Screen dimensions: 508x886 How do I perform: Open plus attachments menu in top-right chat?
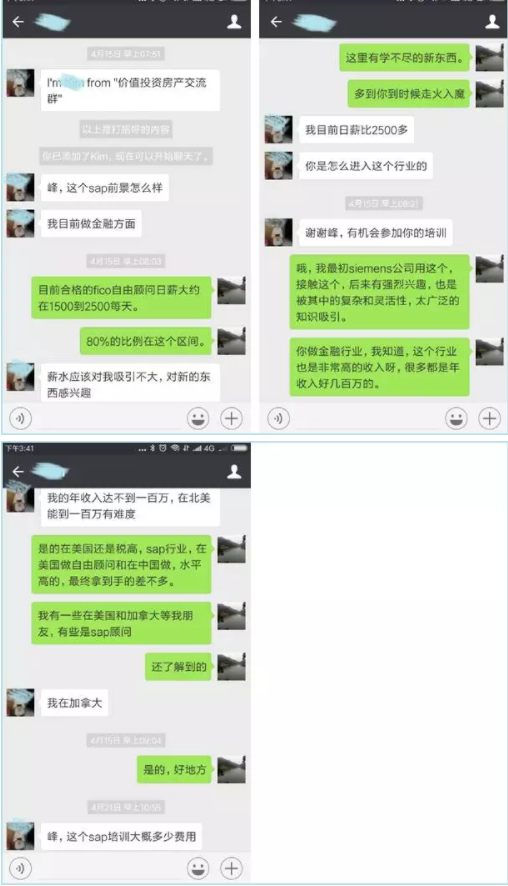click(x=489, y=419)
